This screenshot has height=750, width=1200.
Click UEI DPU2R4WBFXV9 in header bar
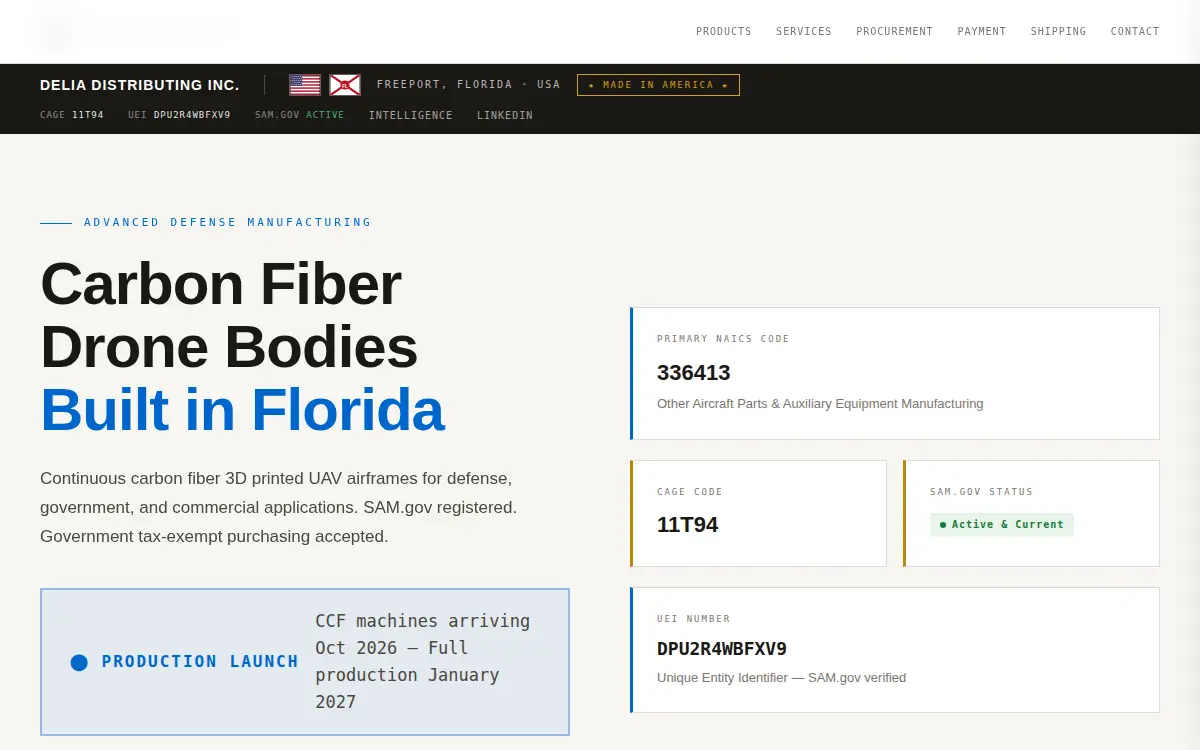179,115
